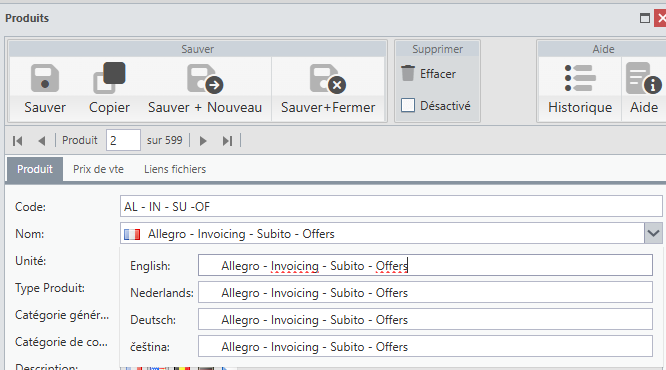Image resolution: width=666 pixels, height=370 pixels.
Task: Switch to the Produit tab
Action: coord(35,169)
